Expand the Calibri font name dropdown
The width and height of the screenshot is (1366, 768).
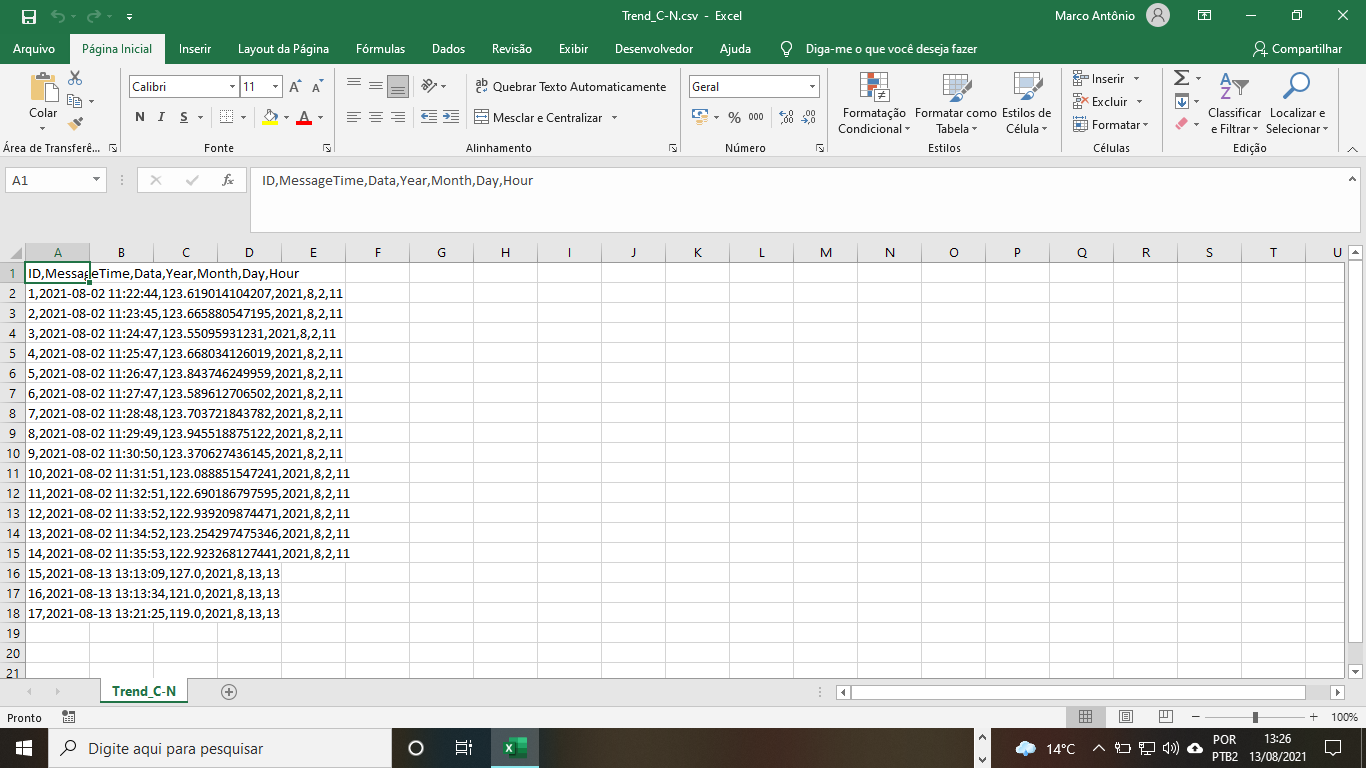pyautogui.click(x=232, y=87)
